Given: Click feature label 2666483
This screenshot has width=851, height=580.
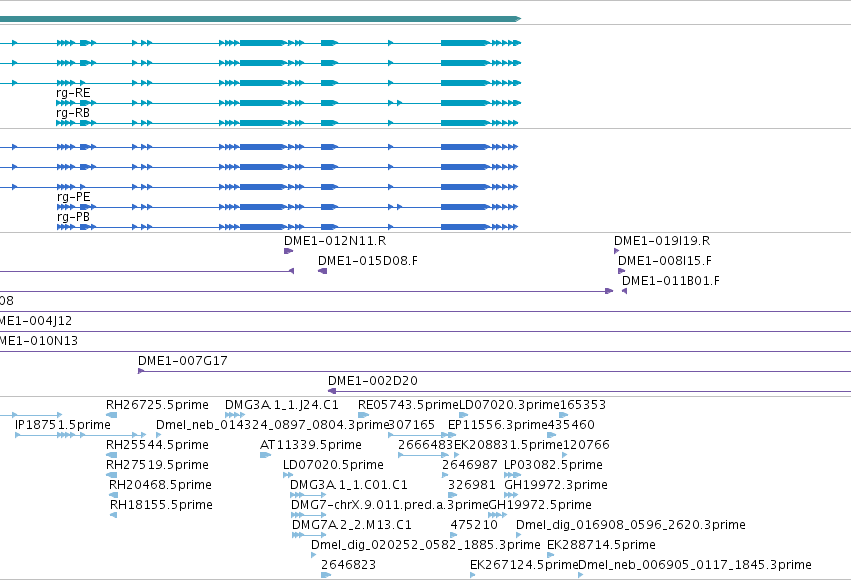Looking at the screenshot, I should [426, 445].
